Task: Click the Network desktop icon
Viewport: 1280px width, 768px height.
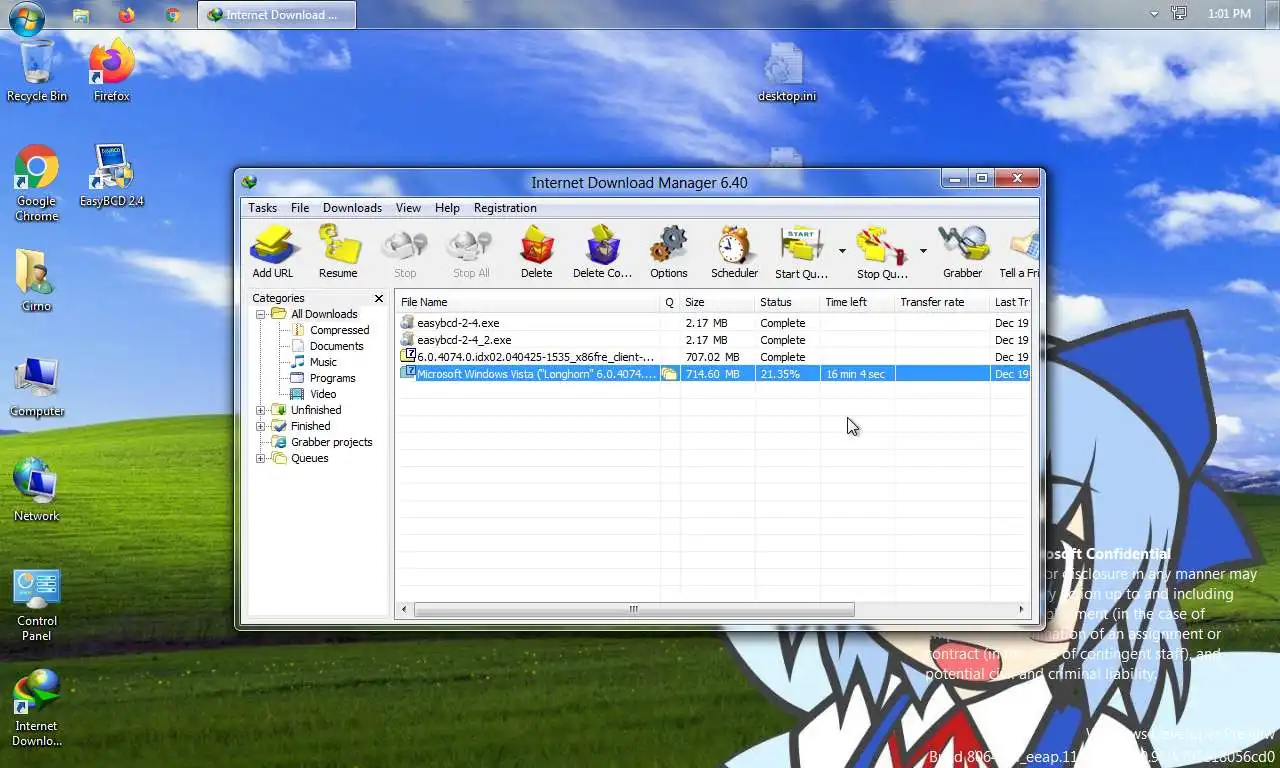Action: pyautogui.click(x=37, y=490)
